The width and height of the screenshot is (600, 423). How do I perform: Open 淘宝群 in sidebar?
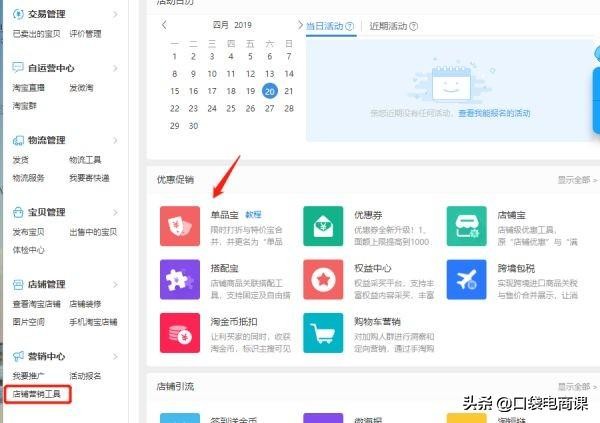coord(24,106)
